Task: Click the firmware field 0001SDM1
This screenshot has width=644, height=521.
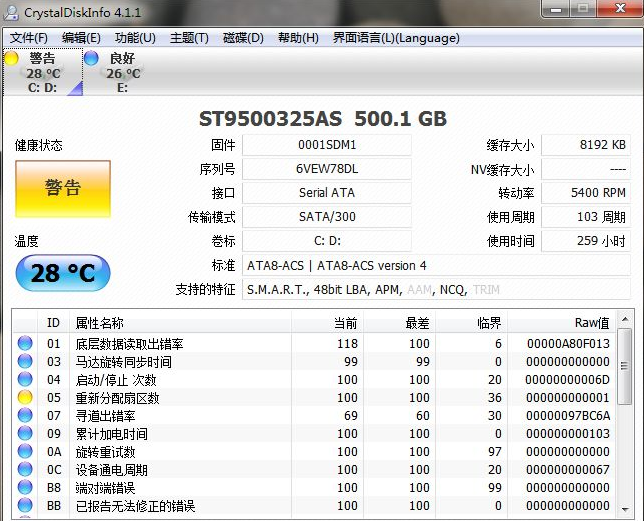Action: 327,145
